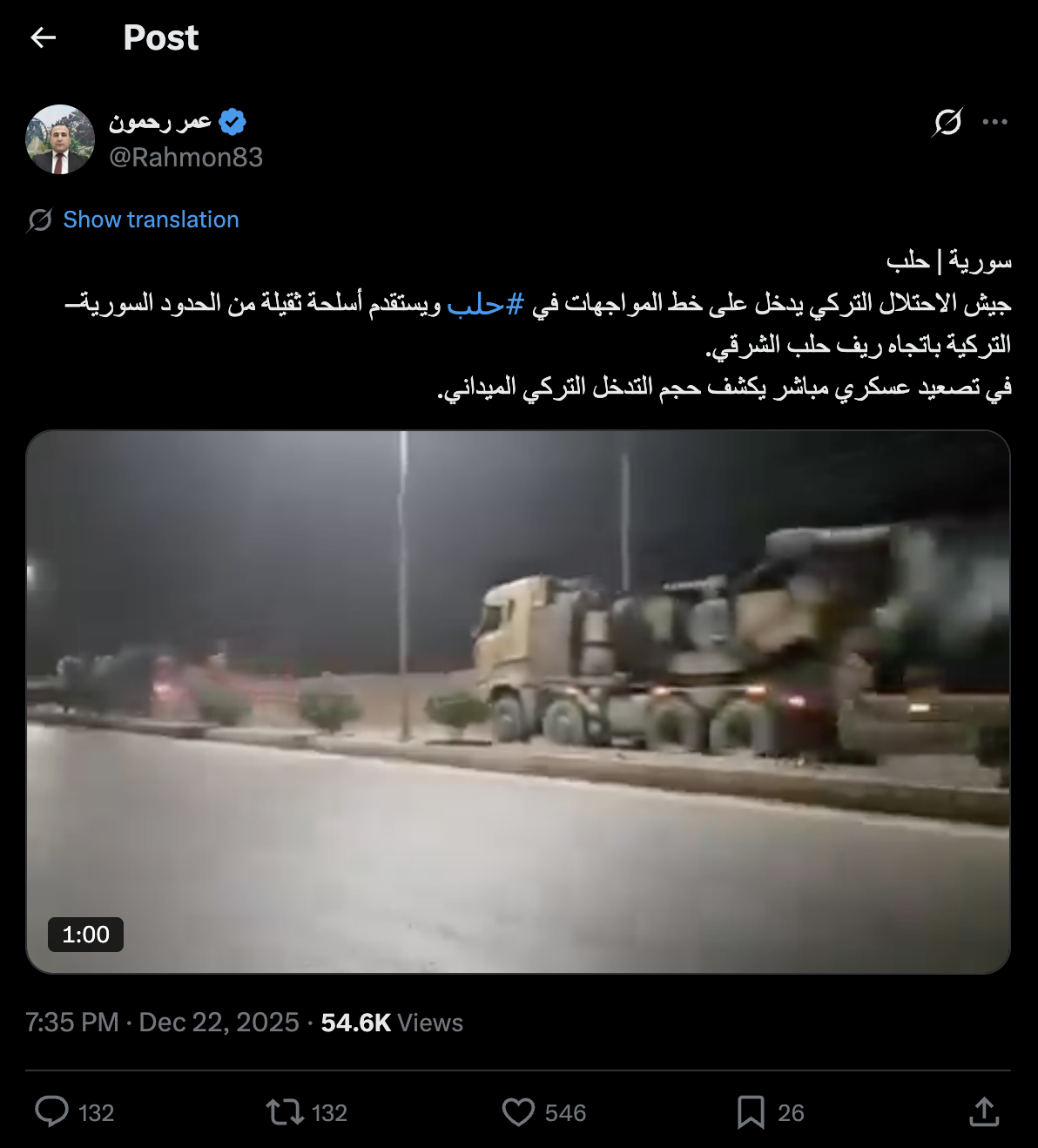Image resolution: width=1038 pixels, height=1148 pixels.
Task: Open the profile picture of Rahmon83
Action: point(60,139)
